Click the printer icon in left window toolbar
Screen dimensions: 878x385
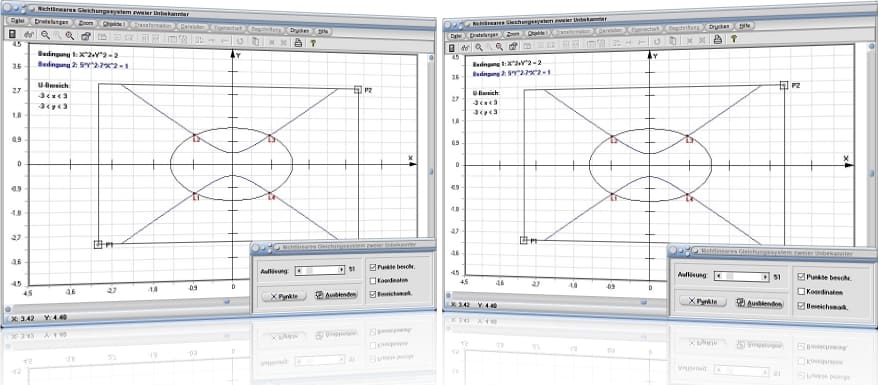(x=298, y=42)
